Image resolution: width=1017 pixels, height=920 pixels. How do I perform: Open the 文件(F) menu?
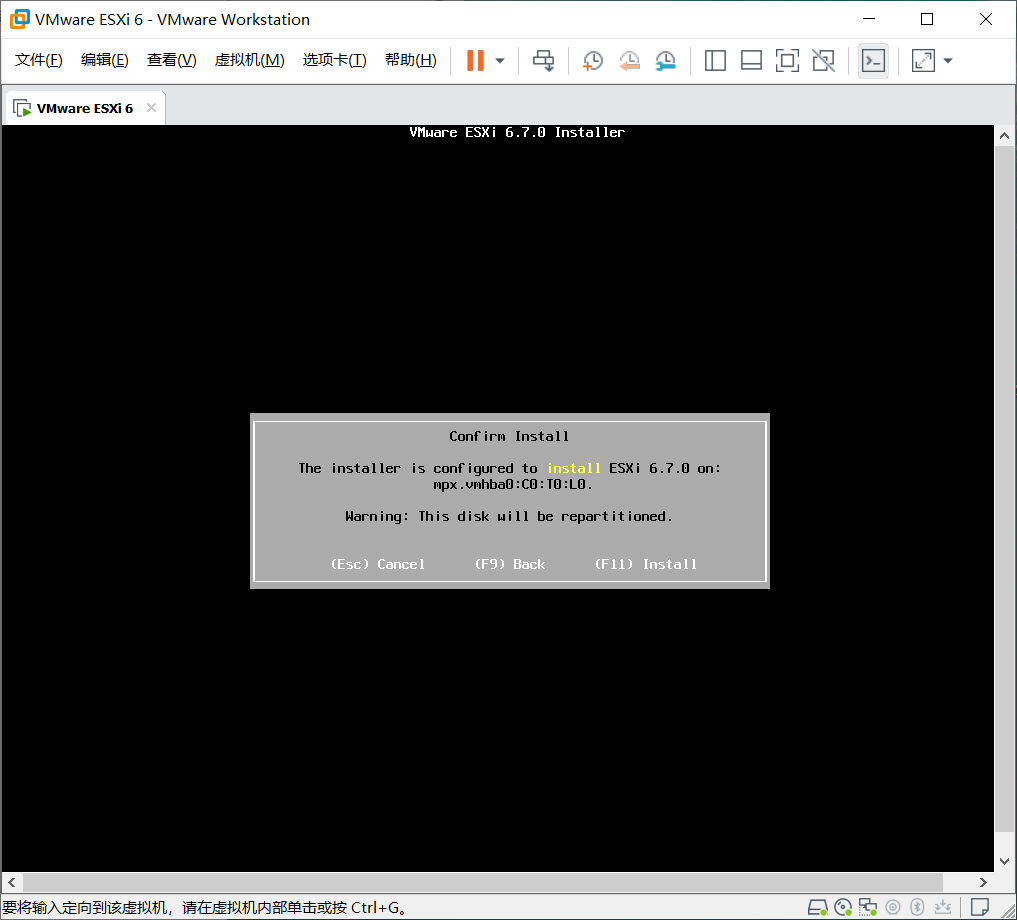39,60
